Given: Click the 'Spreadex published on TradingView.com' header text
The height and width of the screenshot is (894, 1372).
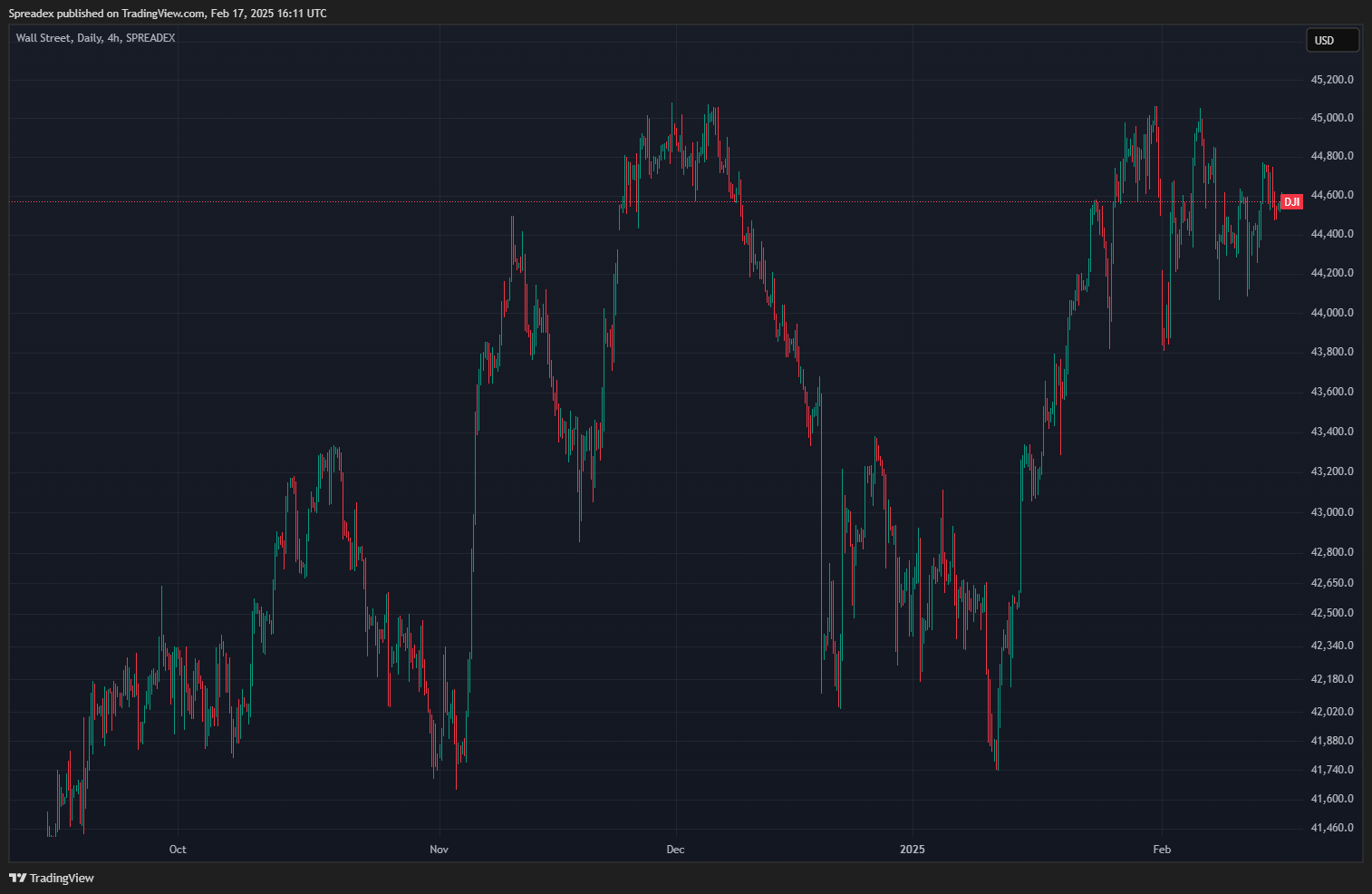Looking at the screenshot, I should (107, 14).
